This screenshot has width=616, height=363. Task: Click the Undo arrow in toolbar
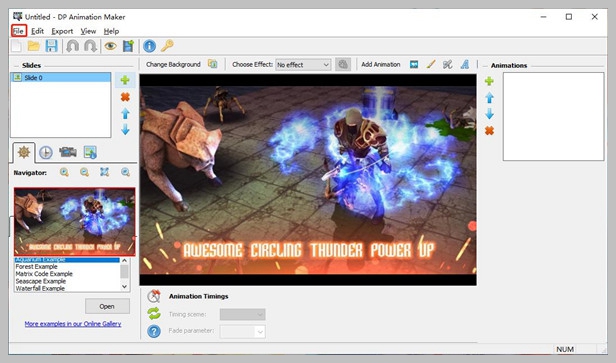[72, 46]
